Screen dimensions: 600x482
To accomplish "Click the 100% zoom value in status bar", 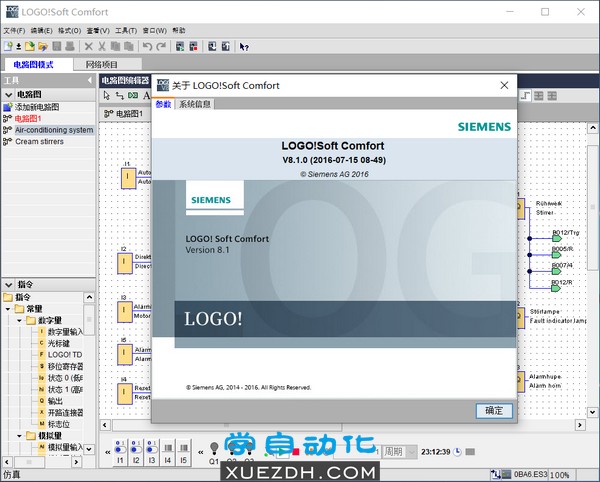I will [559, 475].
